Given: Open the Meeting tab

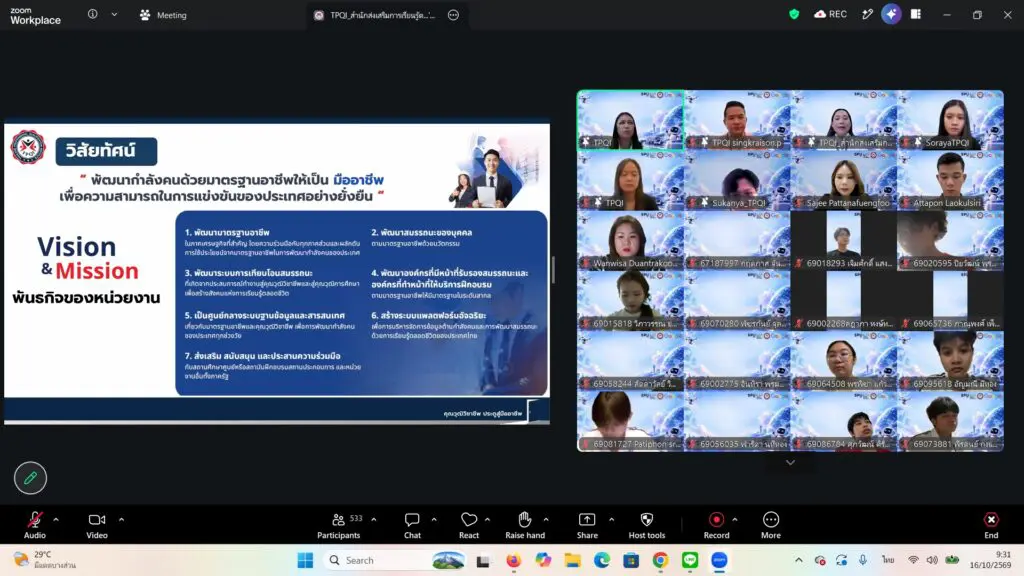Looking at the screenshot, I should tap(163, 15).
